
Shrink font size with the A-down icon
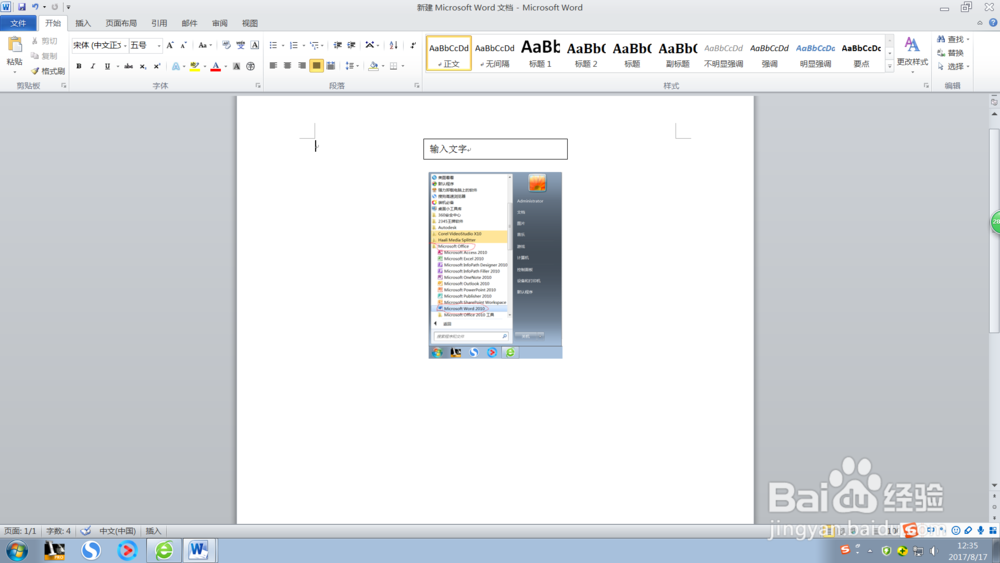[183, 45]
